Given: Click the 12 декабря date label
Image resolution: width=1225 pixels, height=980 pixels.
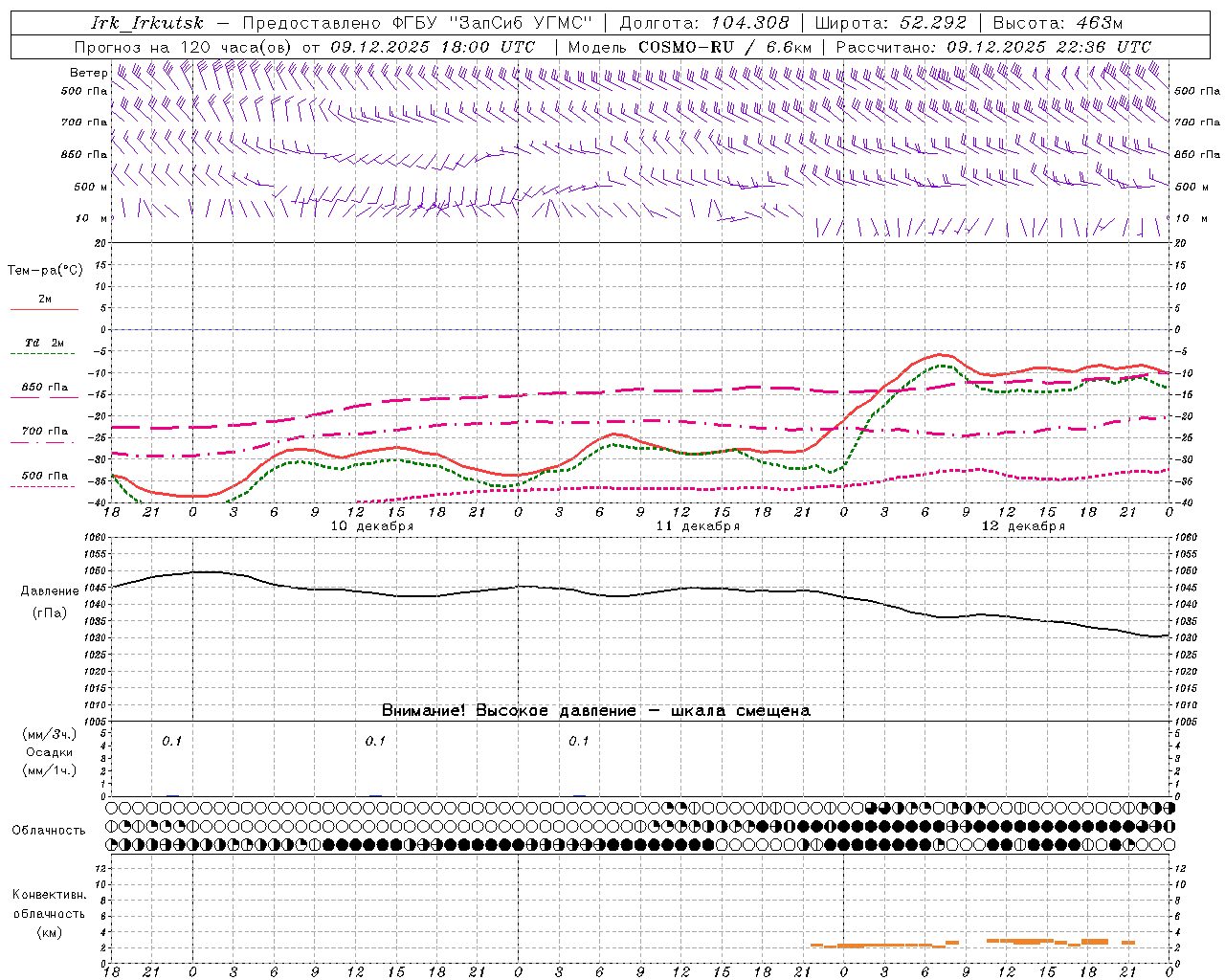Looking at the screenshot, I should (1023, 526).
